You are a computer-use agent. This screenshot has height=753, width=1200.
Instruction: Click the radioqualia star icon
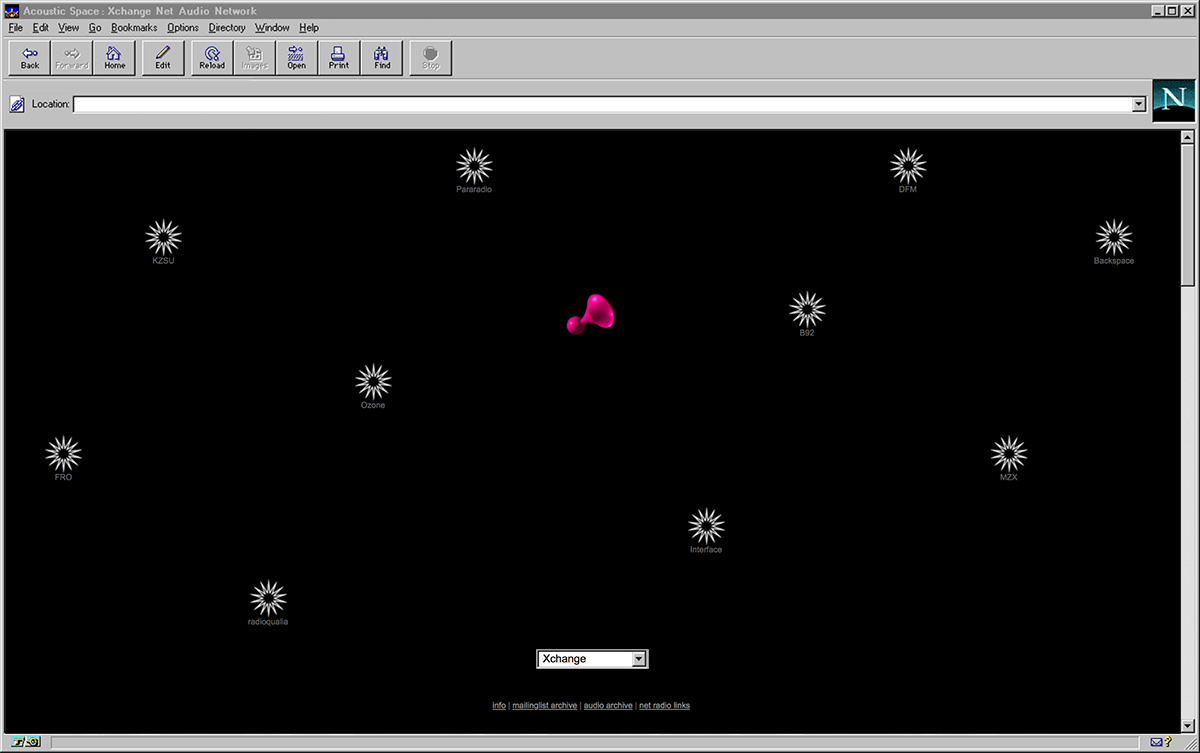point(268,598)
